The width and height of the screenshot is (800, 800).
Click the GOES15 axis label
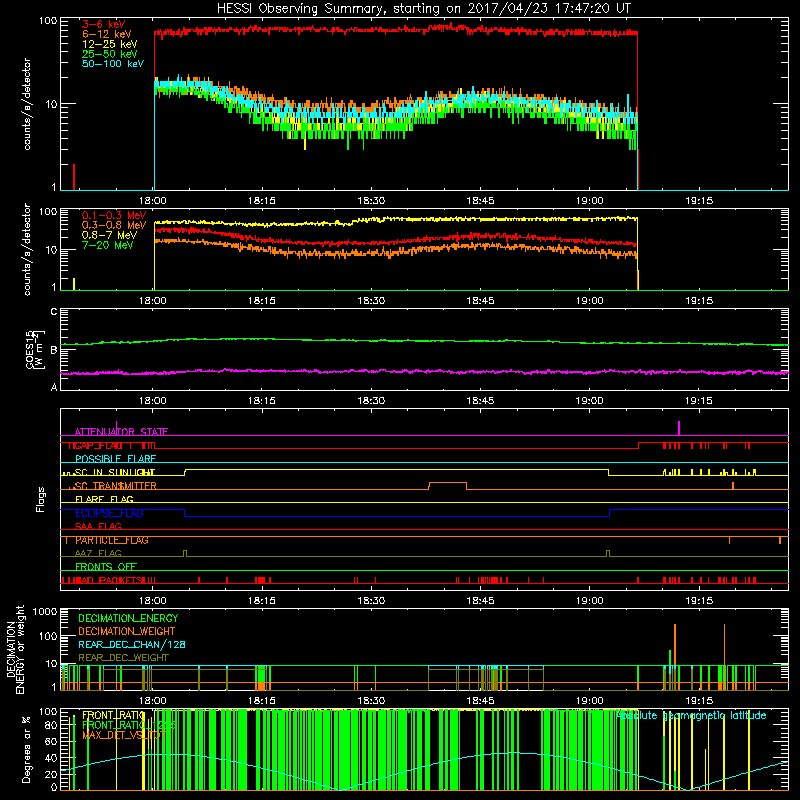tap(34, 349)
